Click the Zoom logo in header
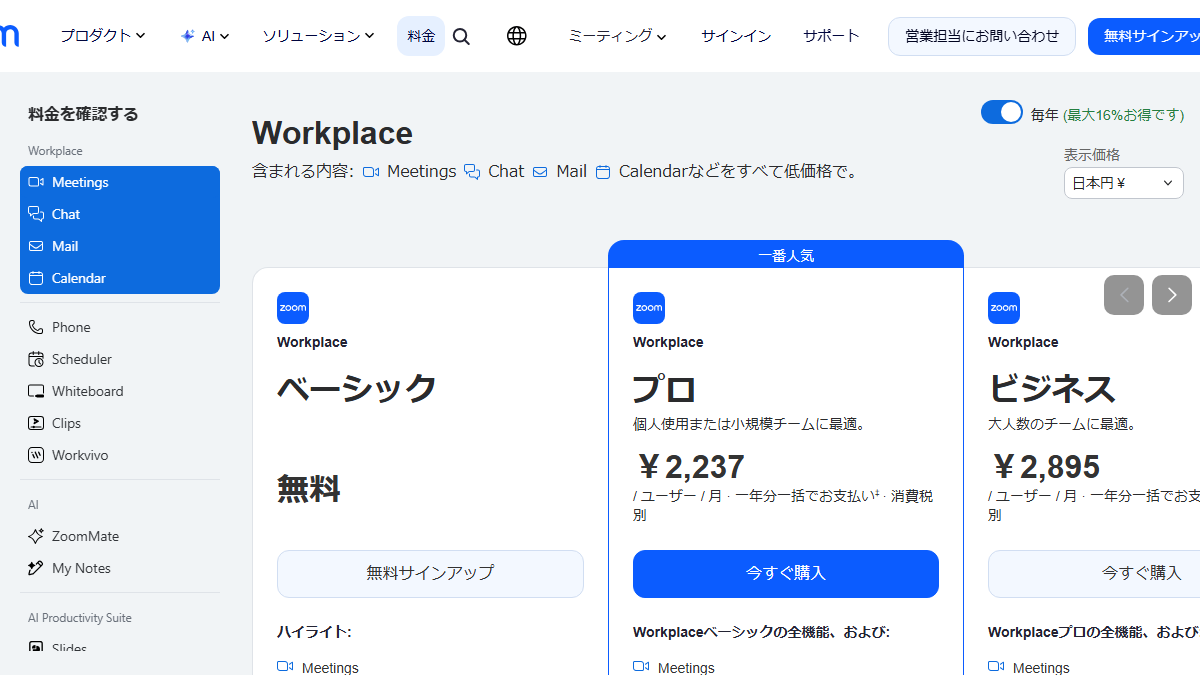This screenshot has height=675, width=1200. 8,36
